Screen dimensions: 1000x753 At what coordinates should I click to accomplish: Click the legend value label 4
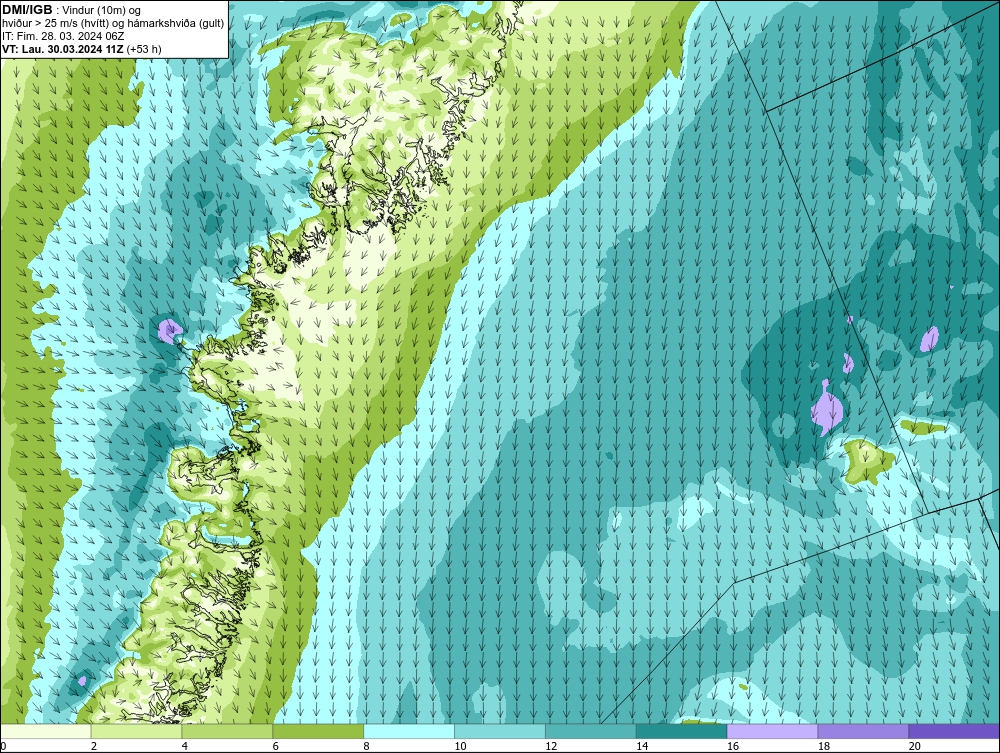click(x=185, y=746)
